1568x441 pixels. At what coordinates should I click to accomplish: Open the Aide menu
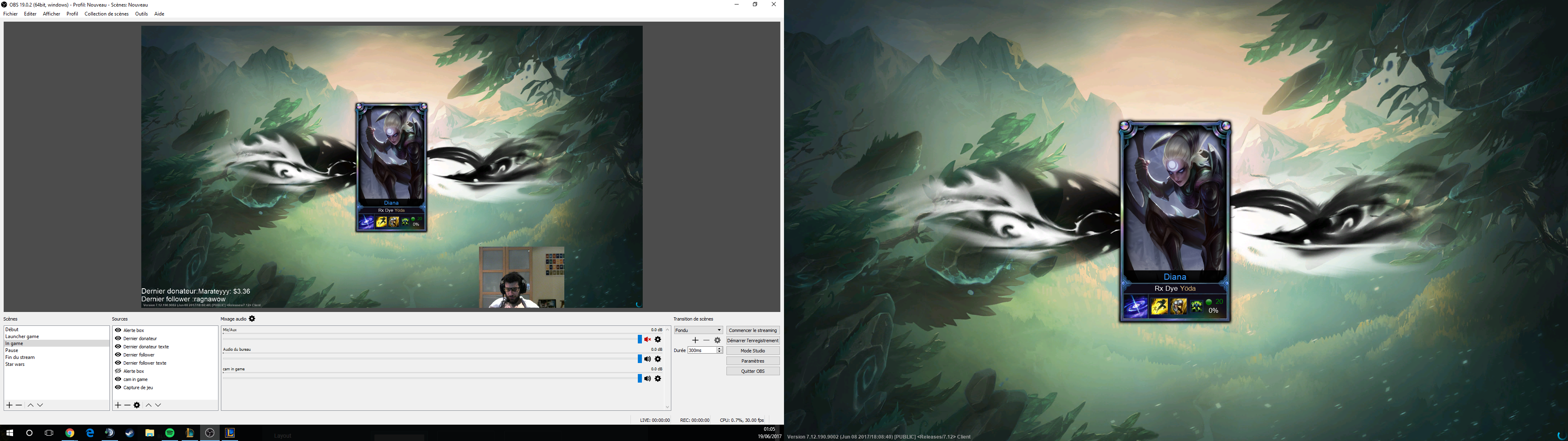[x=159, y=14]
